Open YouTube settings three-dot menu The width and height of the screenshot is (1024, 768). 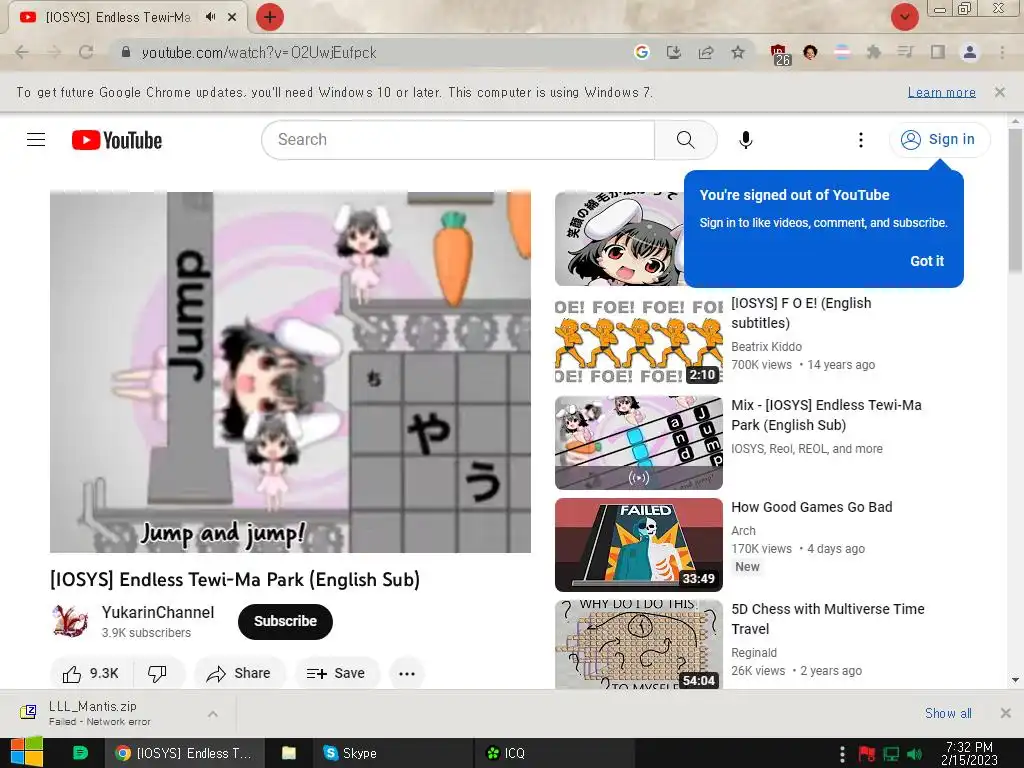pos(861,140)
